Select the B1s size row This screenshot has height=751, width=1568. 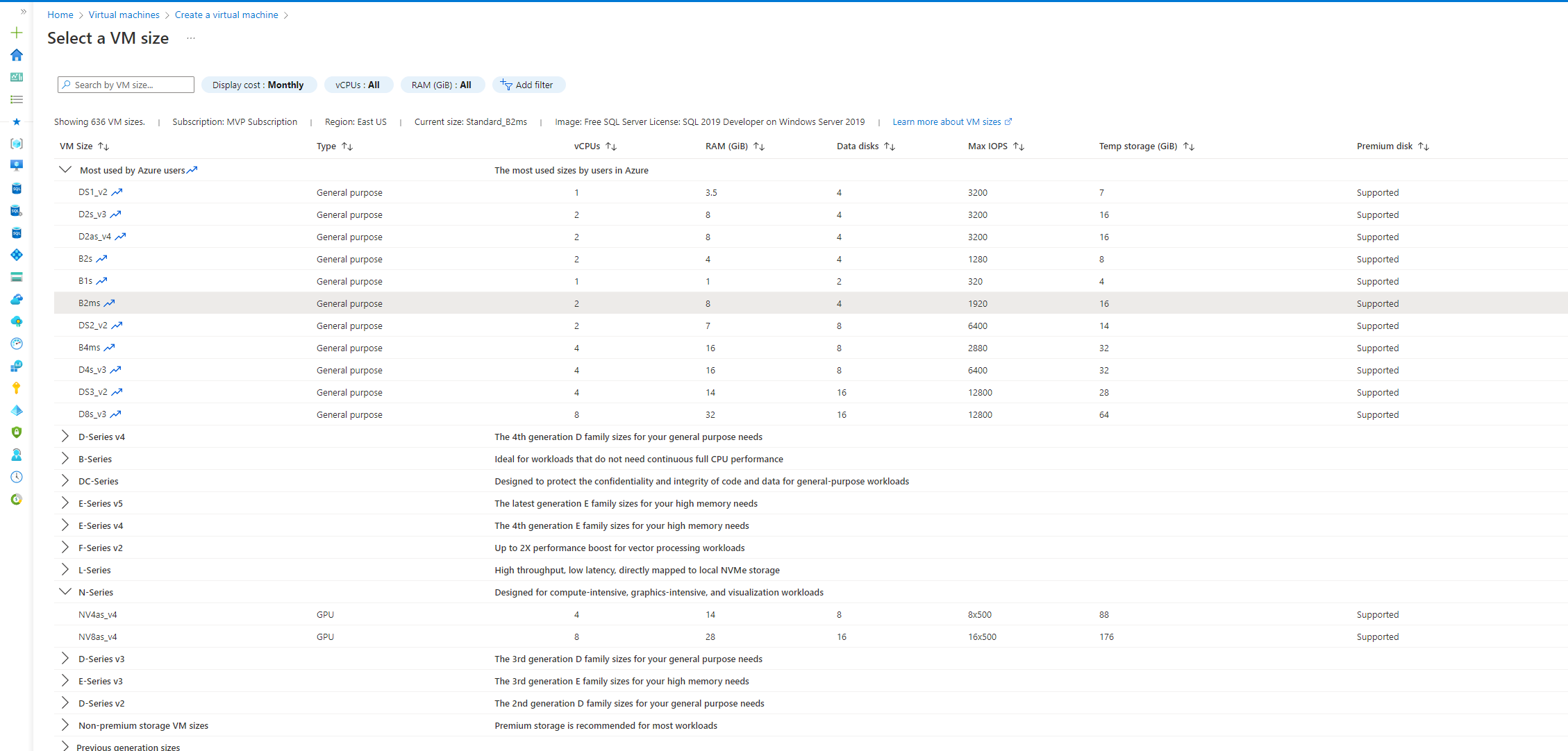point(810,281)
